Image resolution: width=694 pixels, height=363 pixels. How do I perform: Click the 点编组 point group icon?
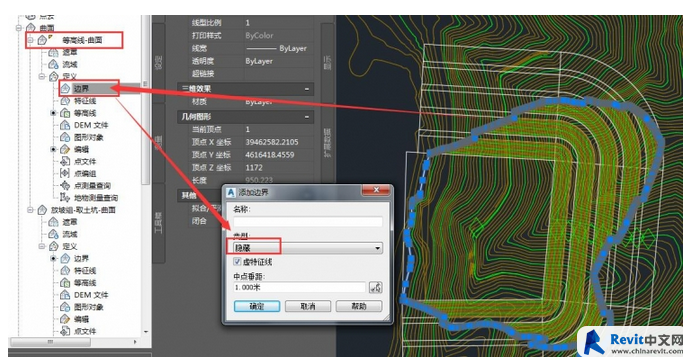click(x=65, y=173)
